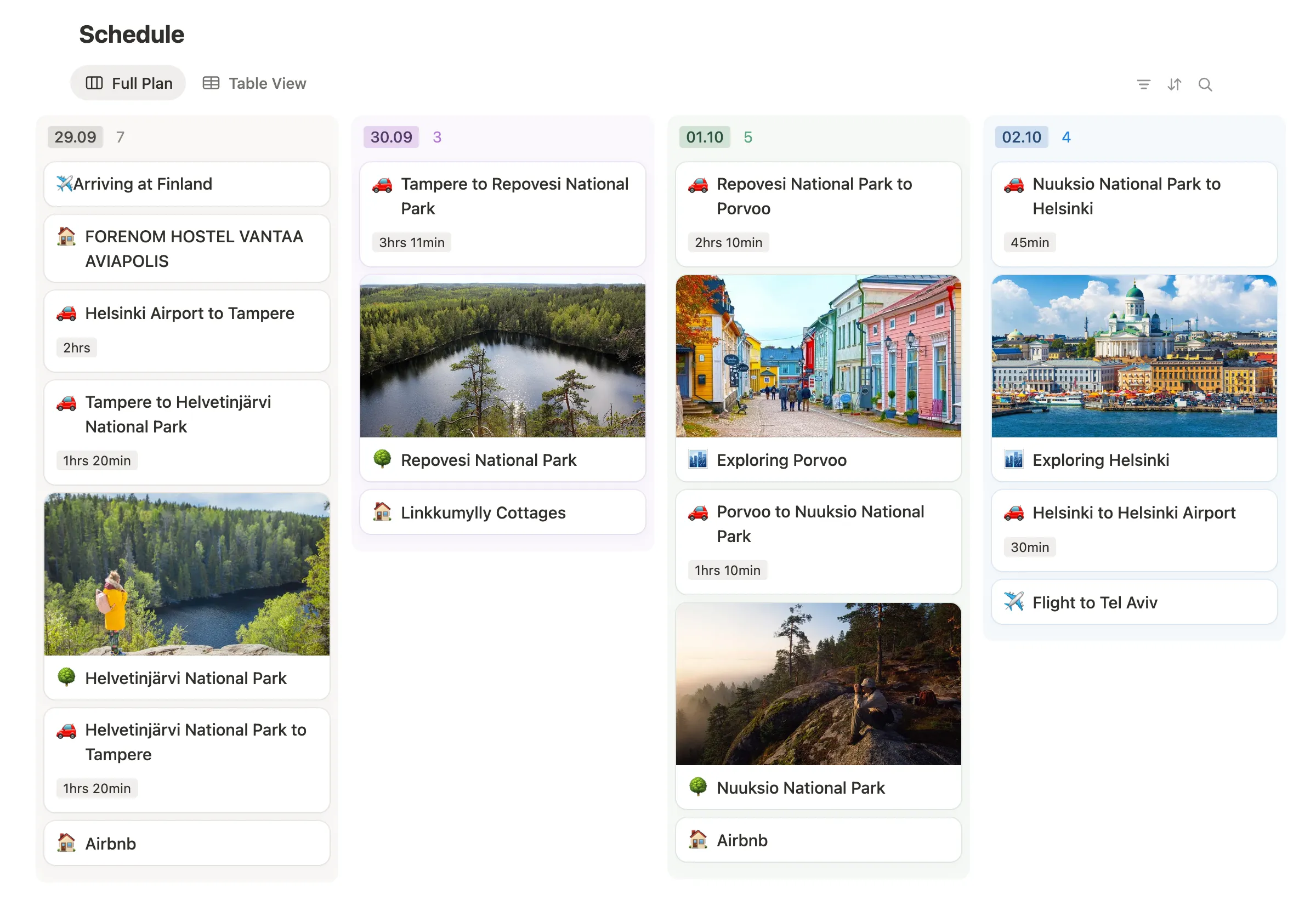Click house icon on Linkkumylly Cottages card

382,512
